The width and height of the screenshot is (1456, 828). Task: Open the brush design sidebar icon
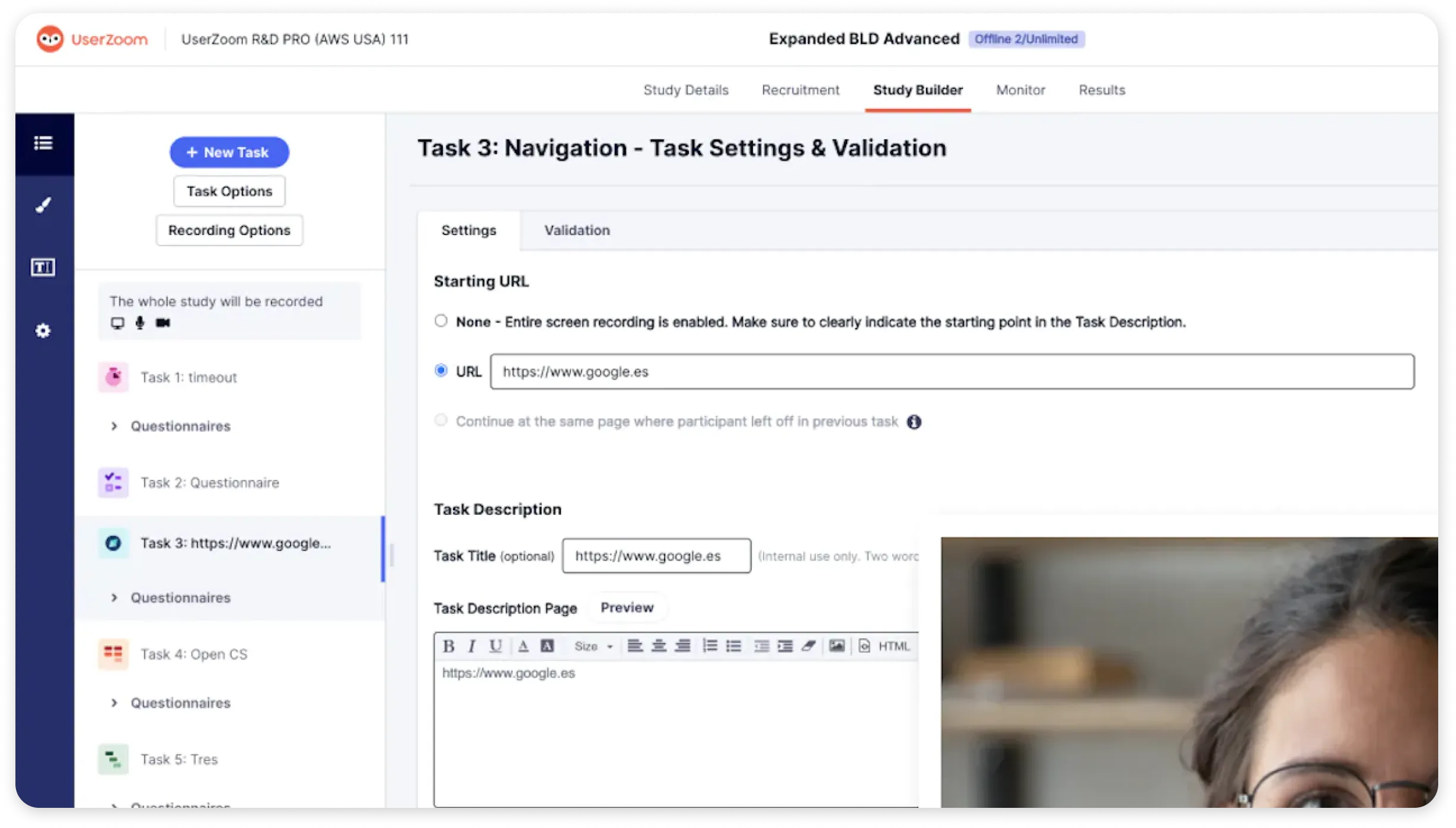[x=43, y=205]
